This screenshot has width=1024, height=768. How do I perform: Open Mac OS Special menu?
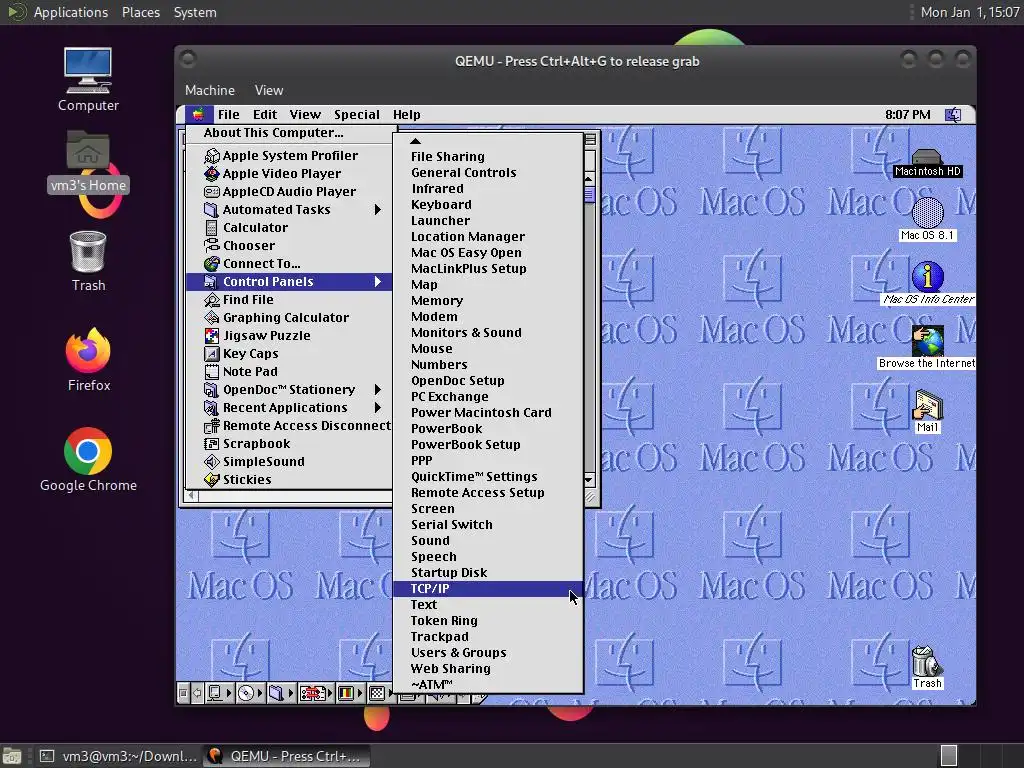357,115
